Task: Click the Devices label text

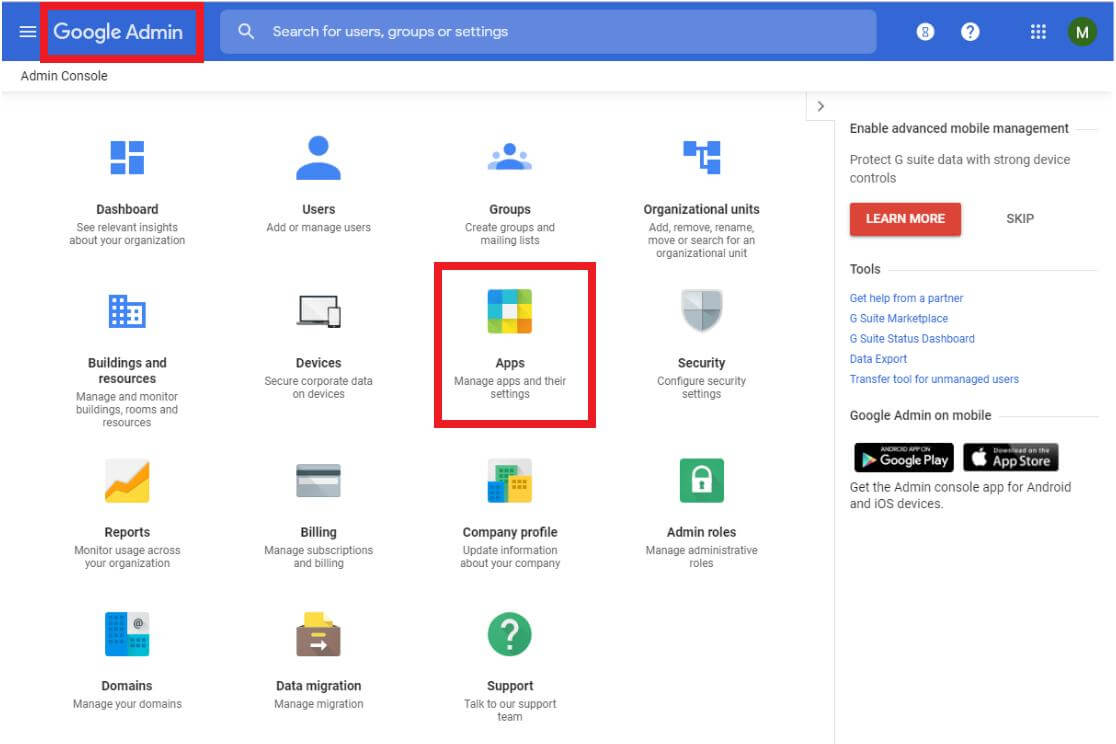Action: pos(318,363)
